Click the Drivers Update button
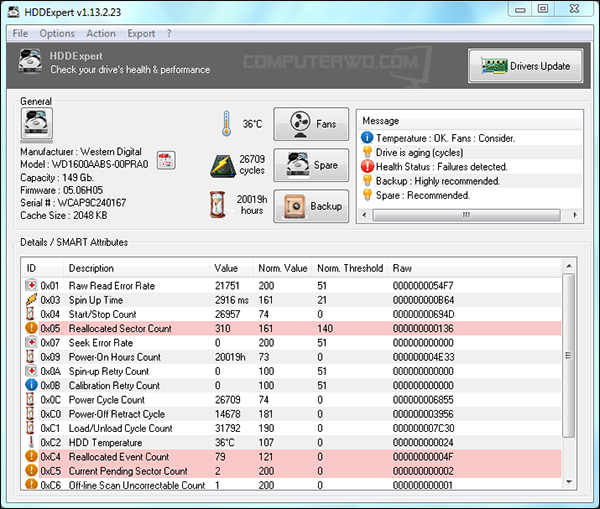 [x=525, y=66]
